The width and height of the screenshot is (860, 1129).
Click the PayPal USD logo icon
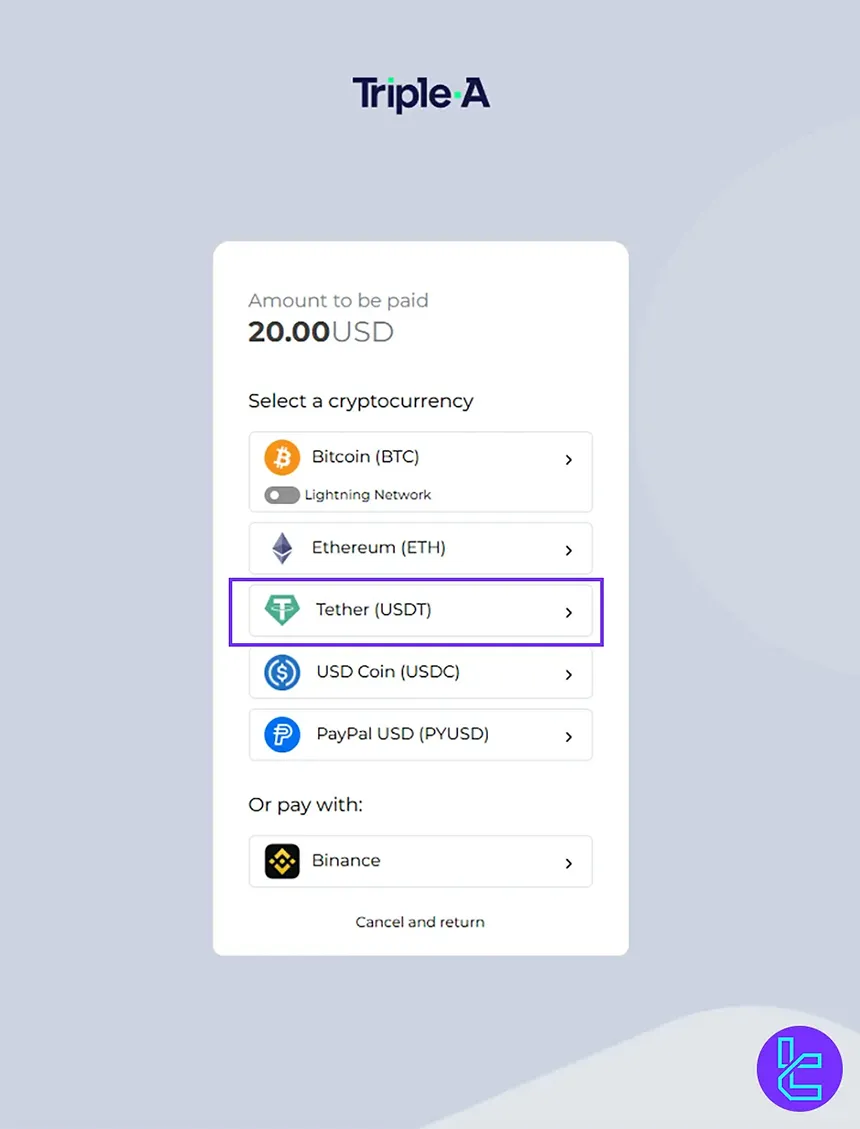pos(281,734)
